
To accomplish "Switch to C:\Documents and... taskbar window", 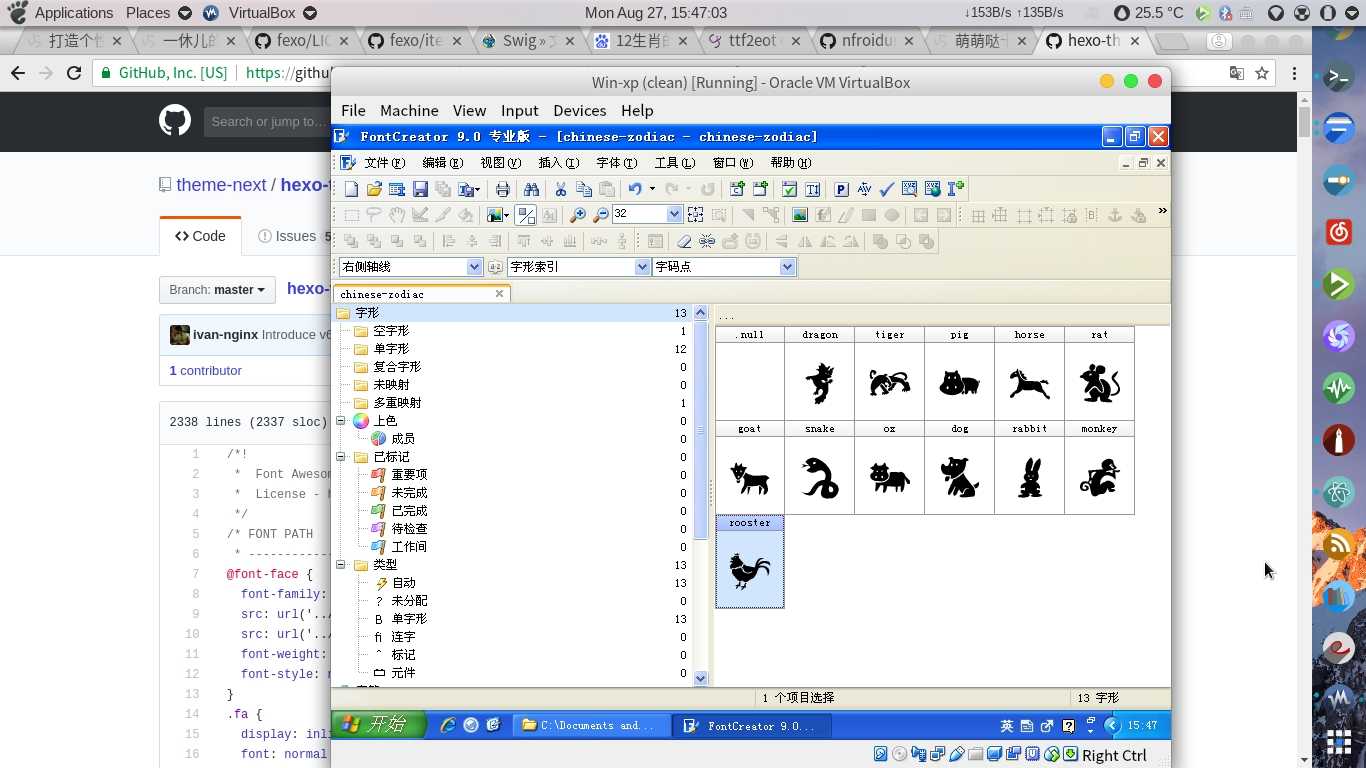I will click(x=591, y=726).
